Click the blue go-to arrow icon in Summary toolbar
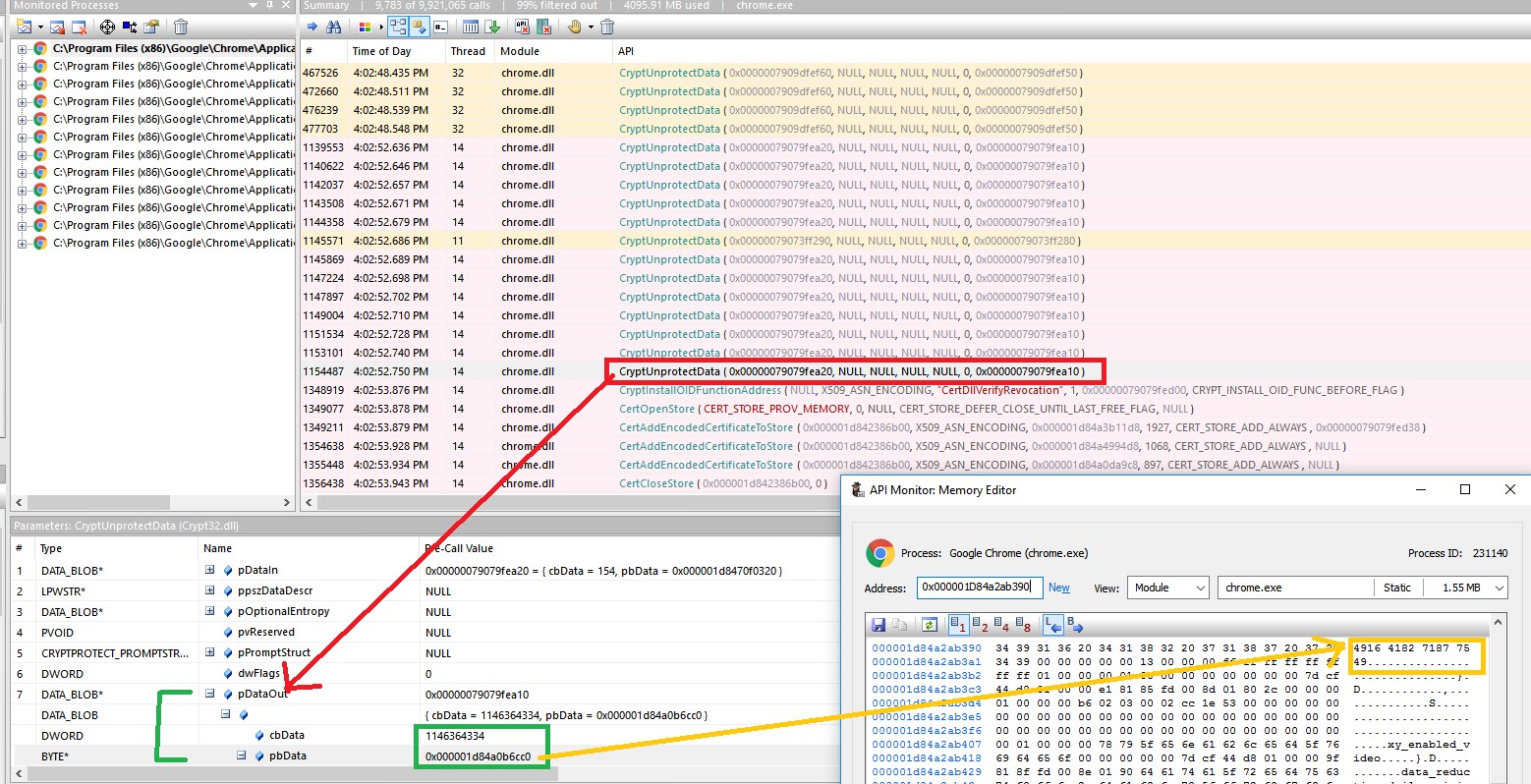 [x=312, y=27]
